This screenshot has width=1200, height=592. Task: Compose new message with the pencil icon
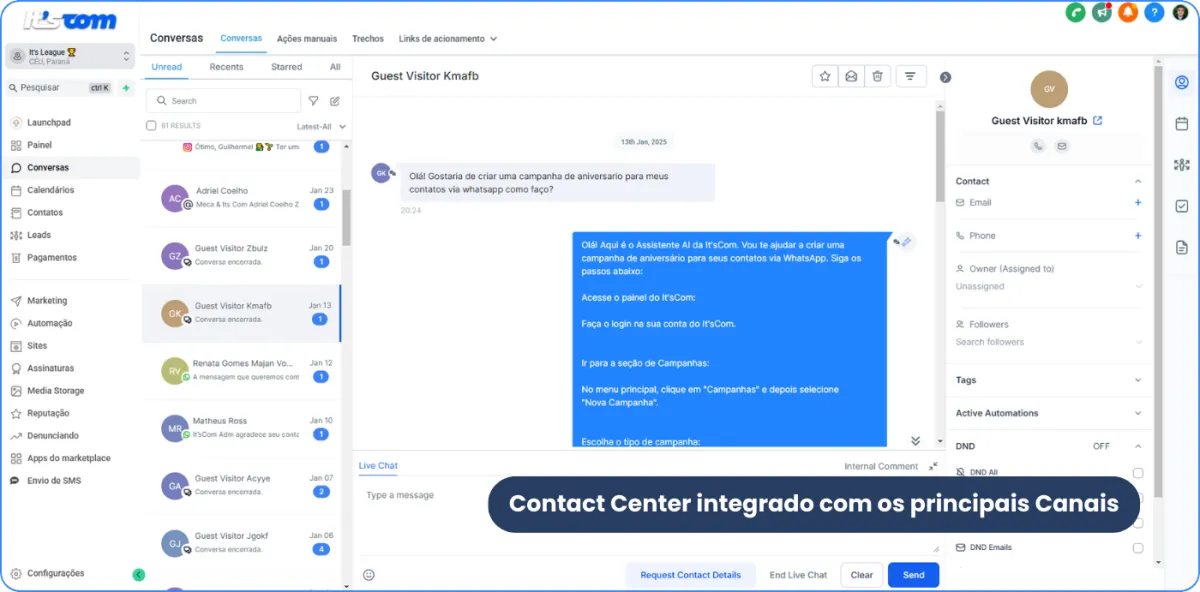(x=335, y=101)
